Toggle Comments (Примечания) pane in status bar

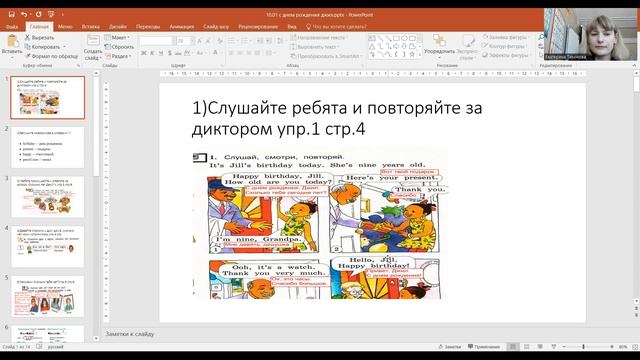point(484,347)
